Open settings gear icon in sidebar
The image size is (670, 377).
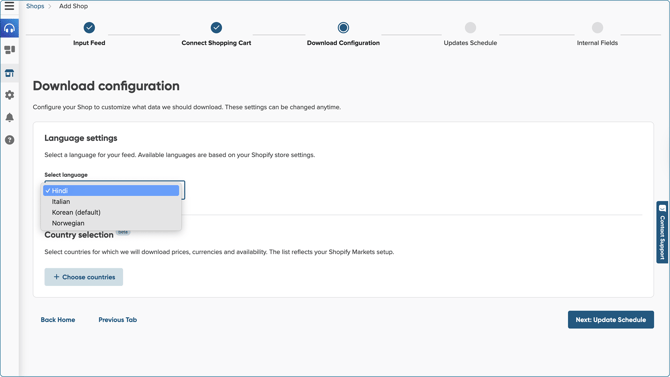pos(9,95)
